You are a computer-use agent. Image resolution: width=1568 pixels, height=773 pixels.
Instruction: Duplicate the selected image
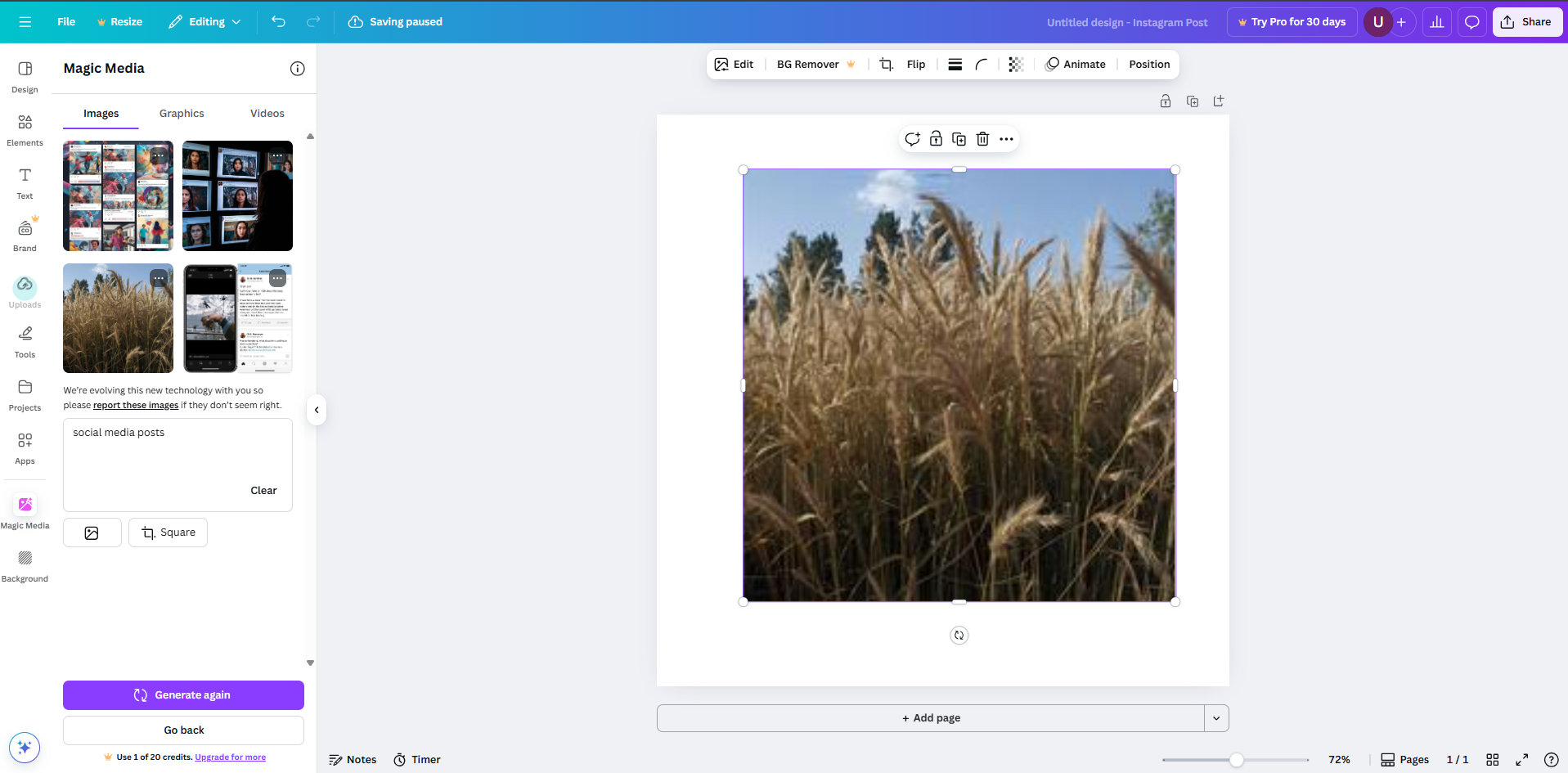point(959,139)
